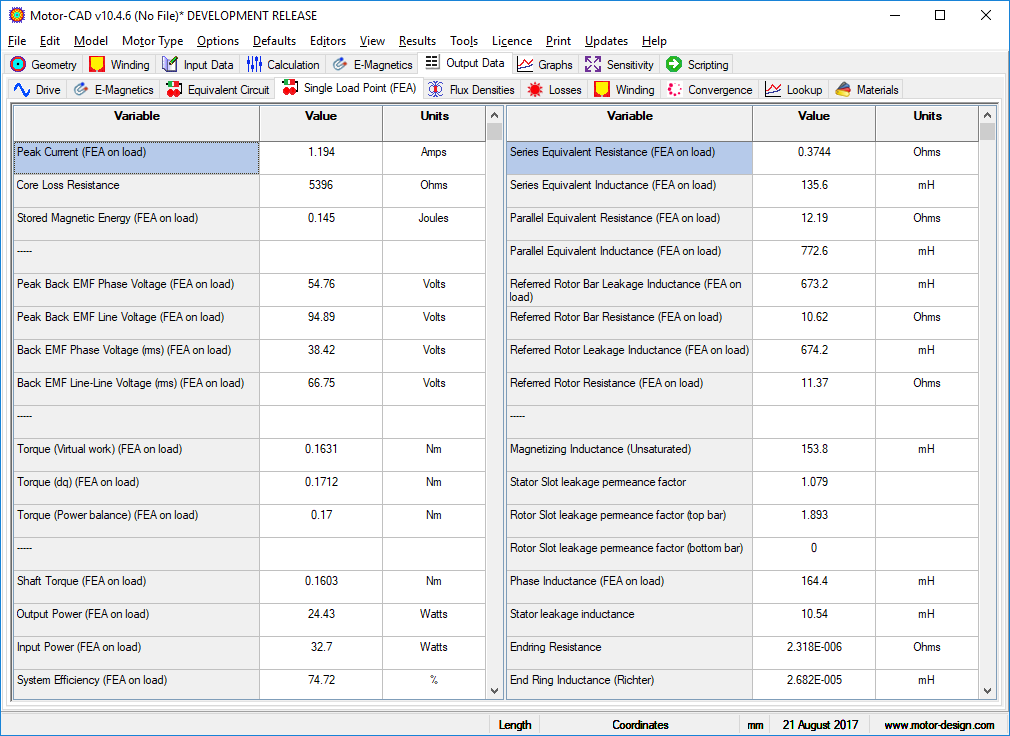The width and height of the screenshot is (1010, 736).
Task: Open the Convergence sub-tab
Action: [x=710, y=90]
